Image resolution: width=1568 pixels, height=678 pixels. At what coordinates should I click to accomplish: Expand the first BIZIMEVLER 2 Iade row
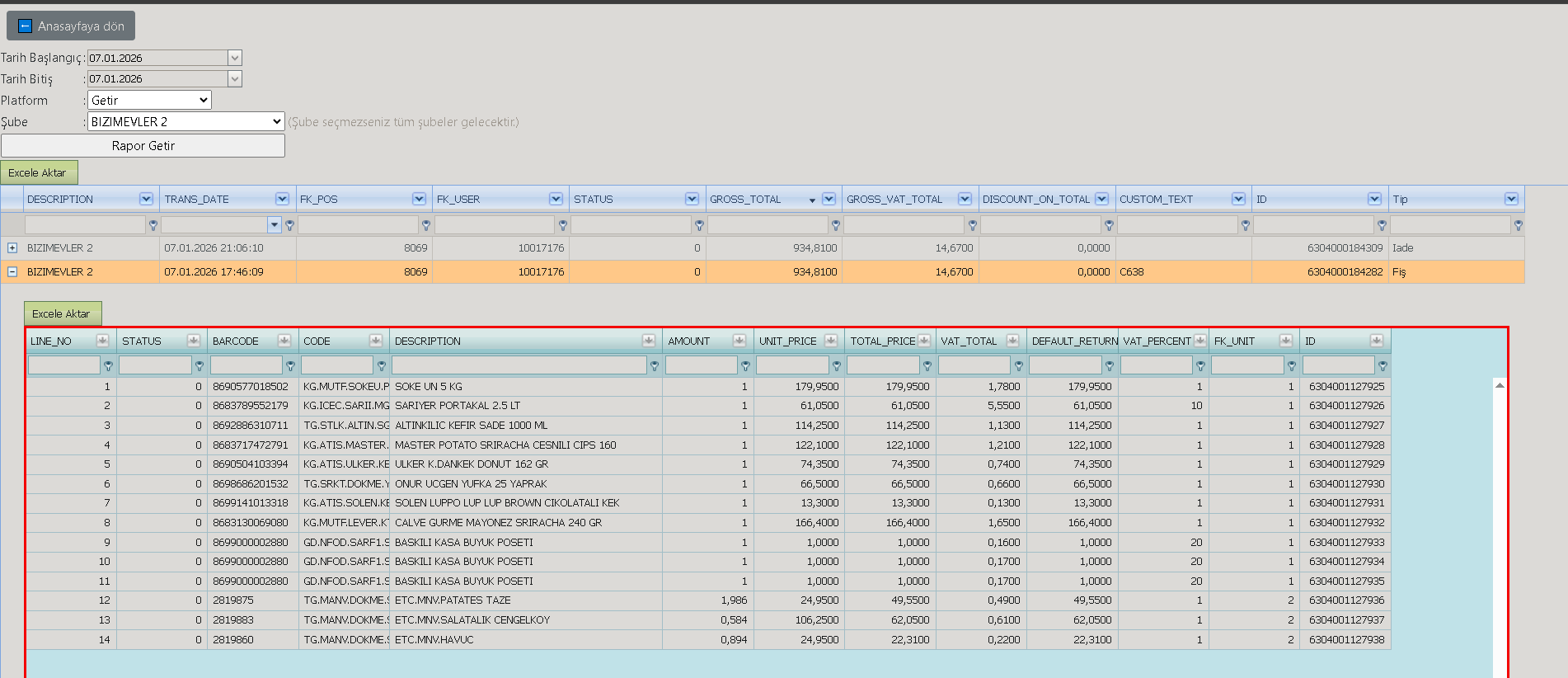12,247
